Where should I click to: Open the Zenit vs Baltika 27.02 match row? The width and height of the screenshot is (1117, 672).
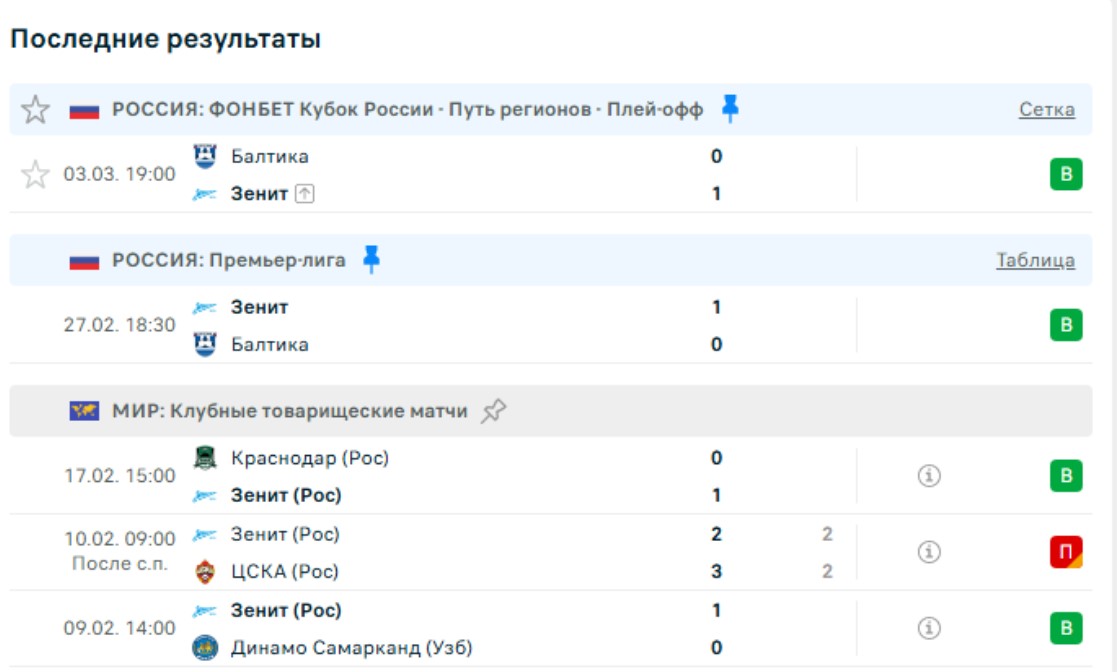[x=450, y=326]
